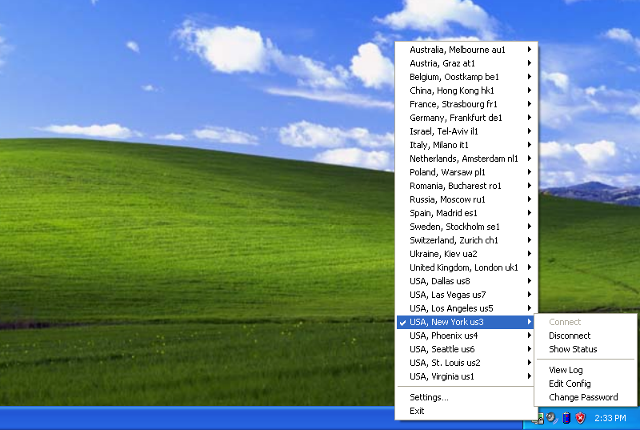The height and width of the screenshot is (430, 640).
Task: Select USA, Los Angeles us5 server
Action: 466,308
